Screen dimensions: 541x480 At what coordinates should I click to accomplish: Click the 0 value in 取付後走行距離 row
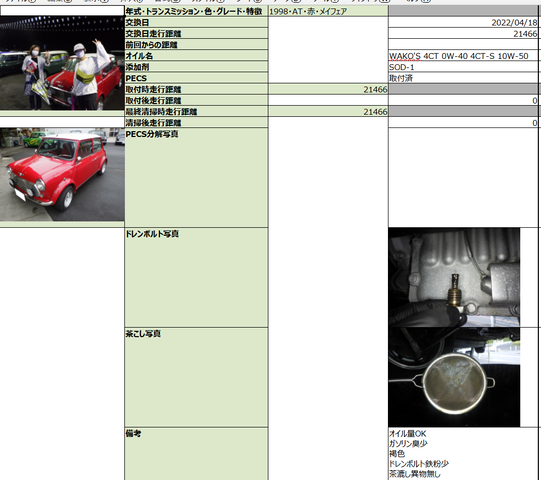463,100
